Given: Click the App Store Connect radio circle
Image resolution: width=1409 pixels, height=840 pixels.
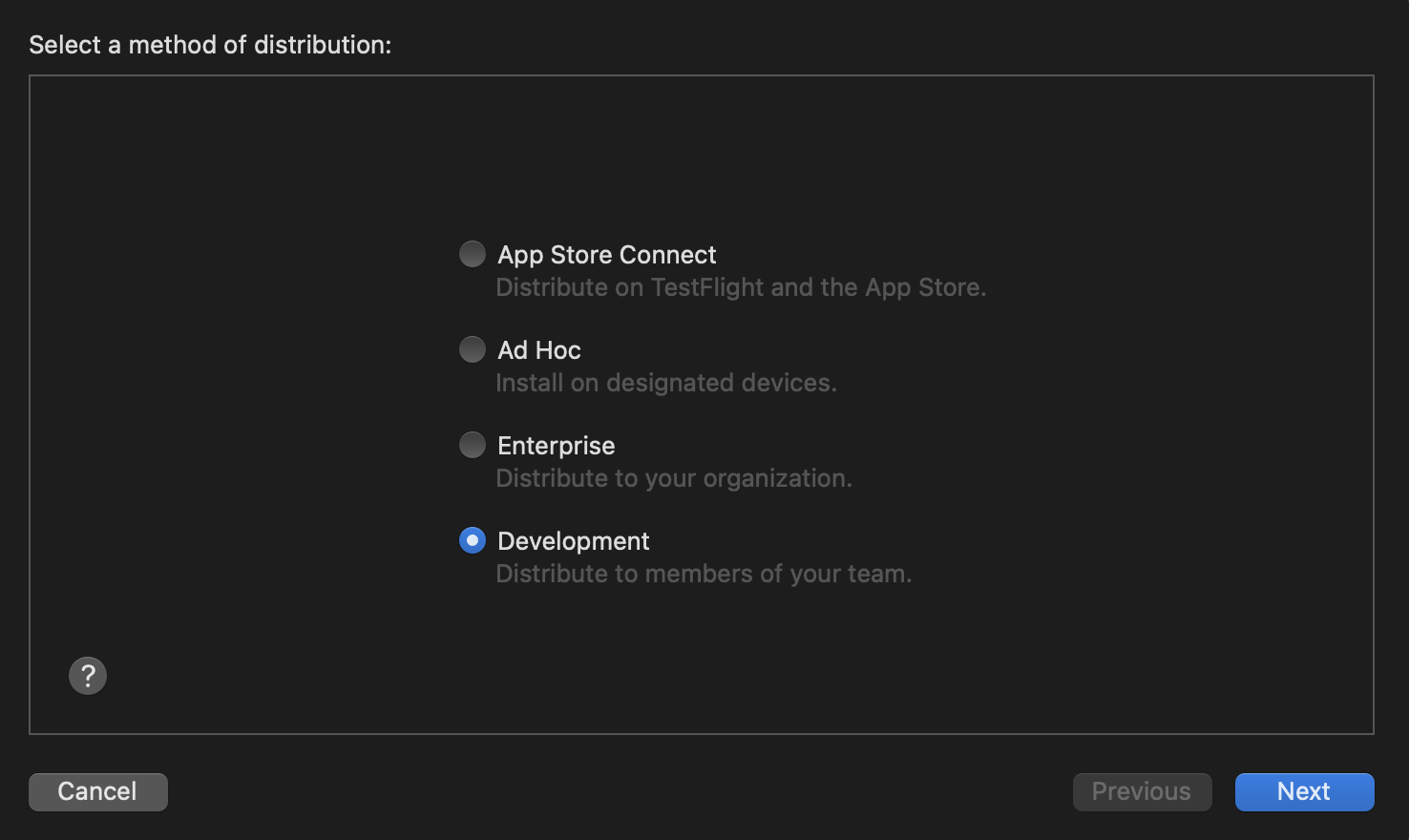Looking at the screenshot, I should [473, 254].
